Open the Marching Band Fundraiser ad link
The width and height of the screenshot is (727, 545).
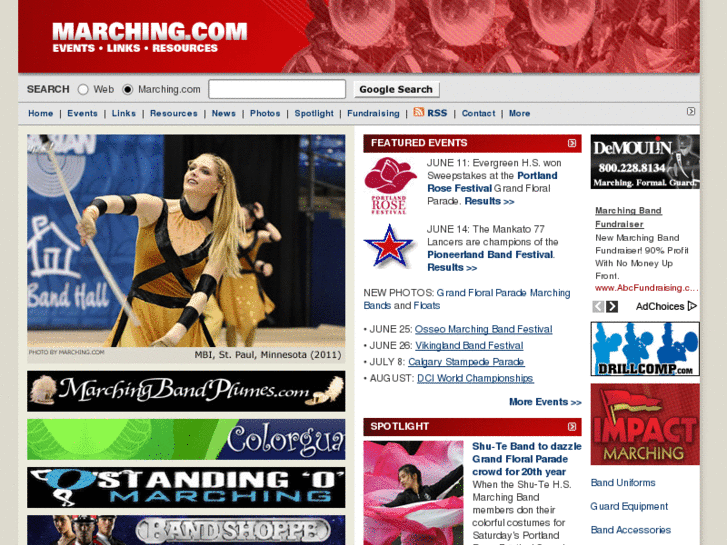coord(628,217)
